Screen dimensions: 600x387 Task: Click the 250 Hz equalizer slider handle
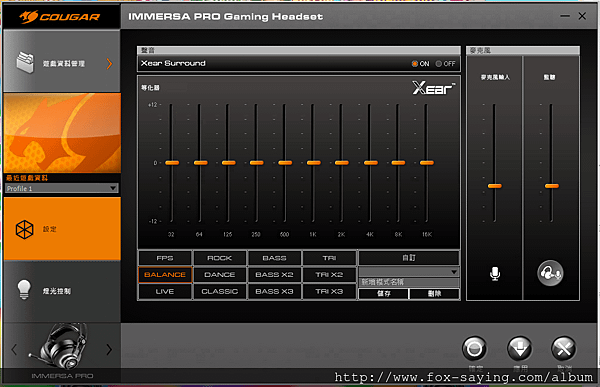[x=257, y=163]
